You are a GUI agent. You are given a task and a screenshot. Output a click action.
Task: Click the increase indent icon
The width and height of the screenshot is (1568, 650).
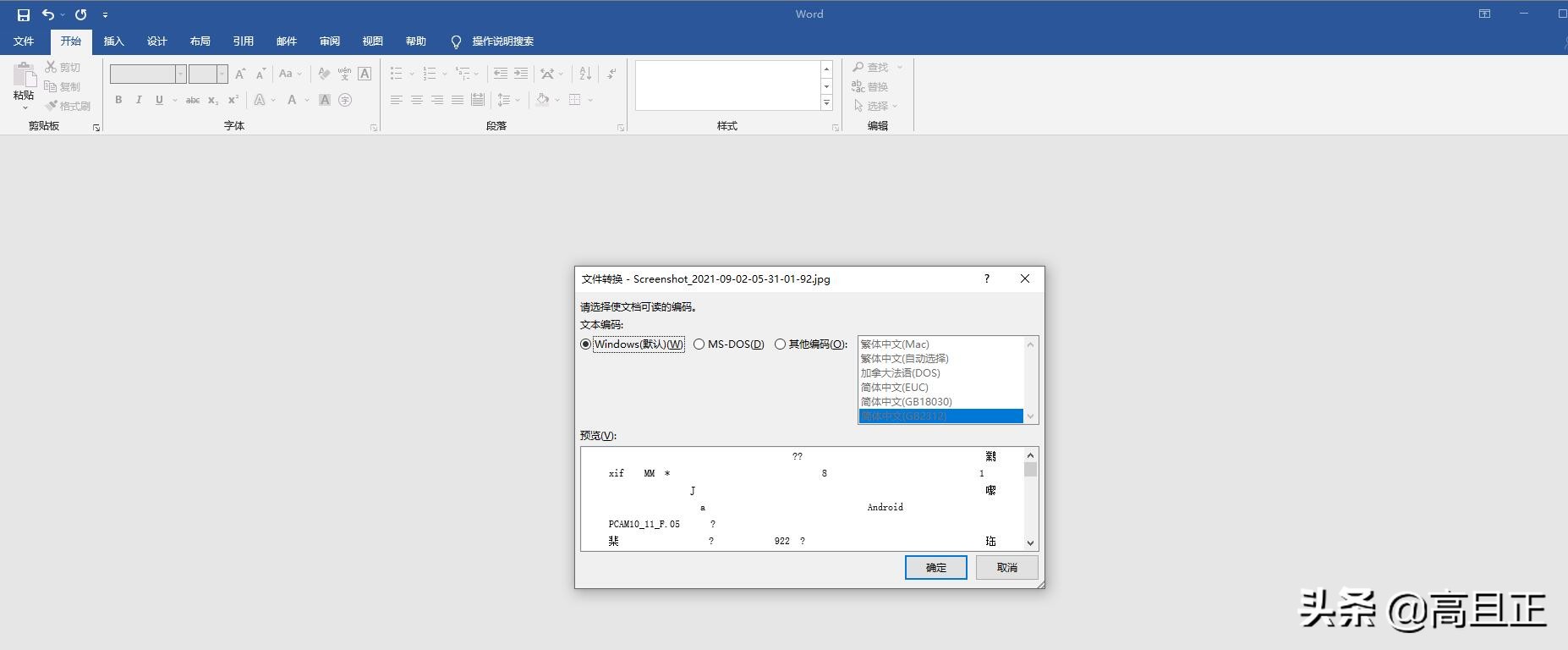pos(521,74)
